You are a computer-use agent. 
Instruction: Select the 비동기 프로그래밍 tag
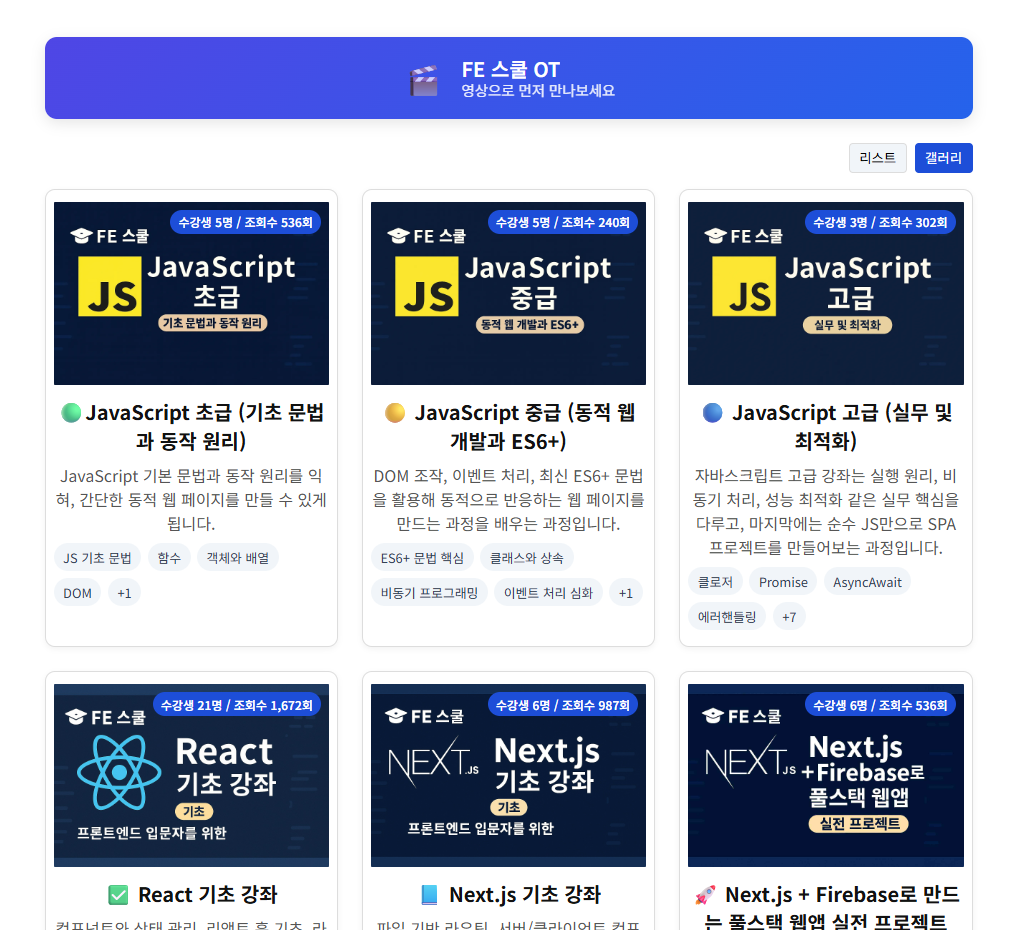pos(429,593)
